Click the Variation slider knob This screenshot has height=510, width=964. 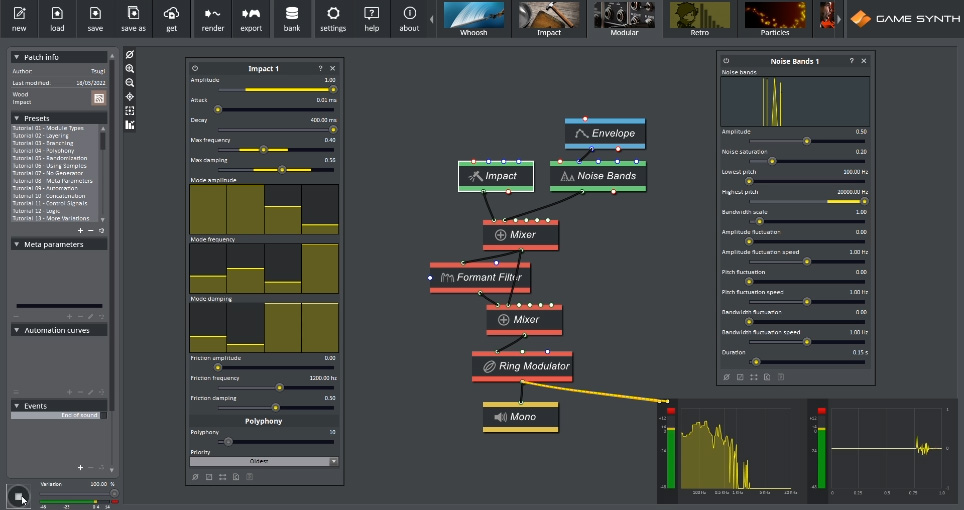click(114, 493)
